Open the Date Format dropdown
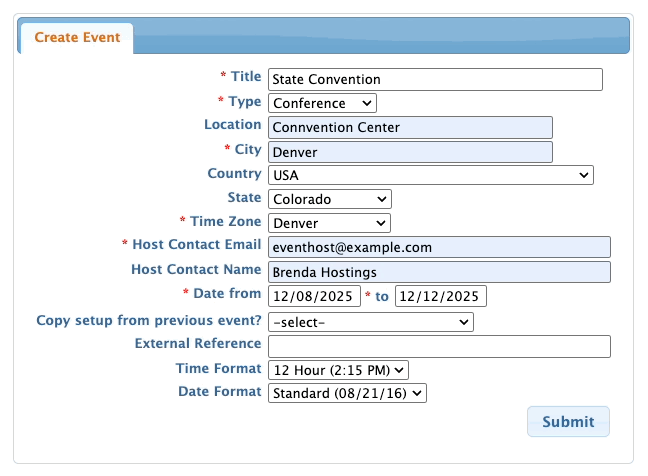648x476 pixels. point(347,394)
